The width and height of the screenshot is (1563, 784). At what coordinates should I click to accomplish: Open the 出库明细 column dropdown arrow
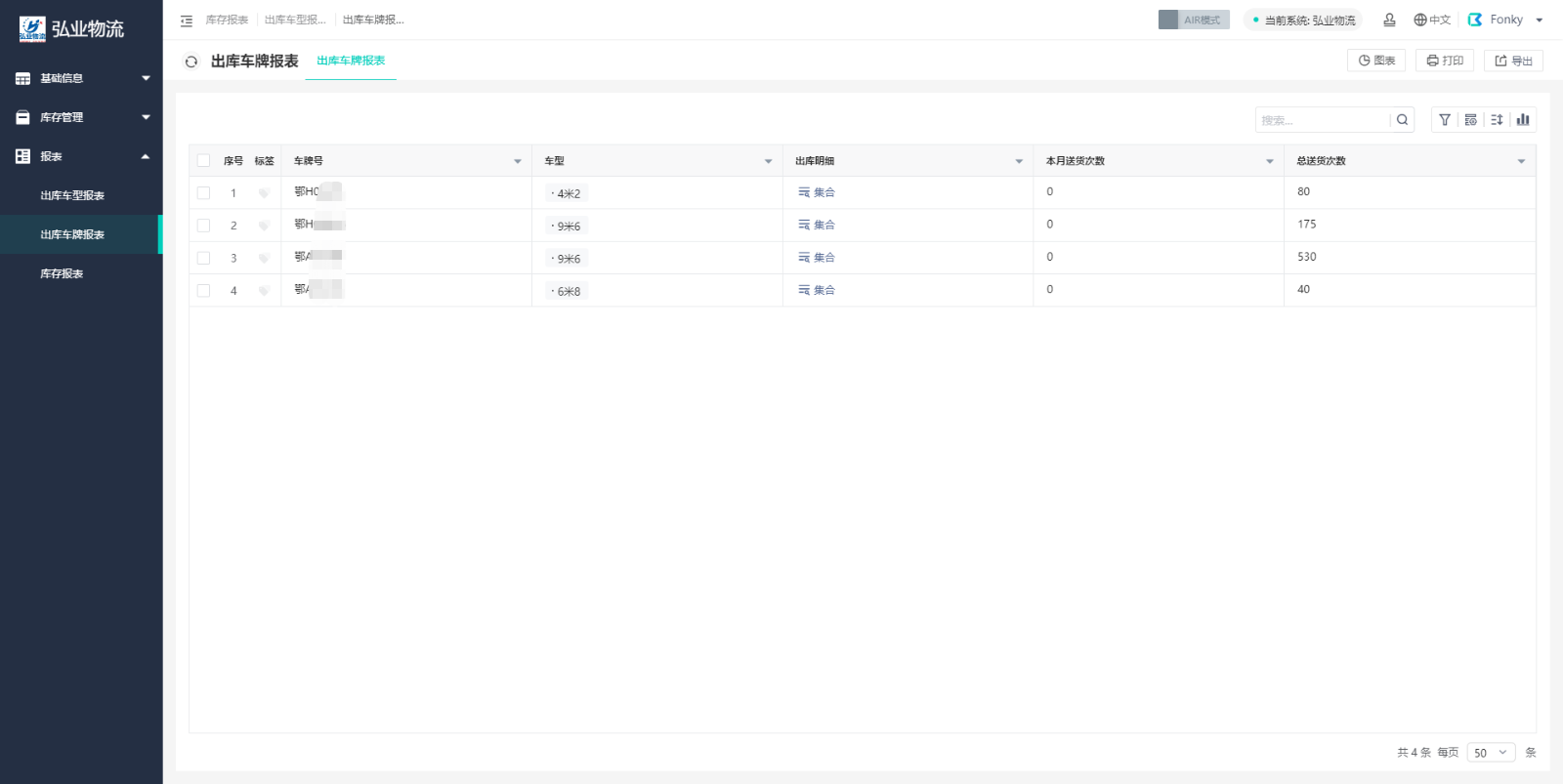click(1019, 161)
